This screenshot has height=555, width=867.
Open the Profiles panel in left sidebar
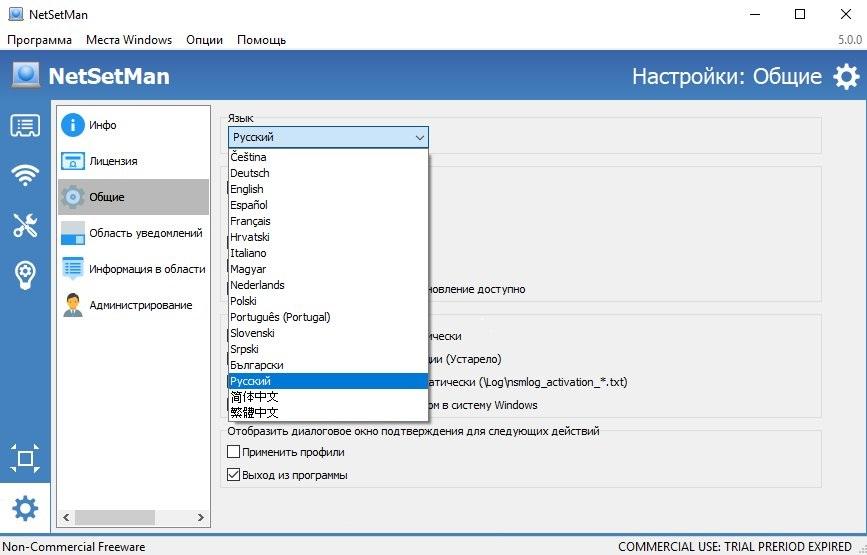click(25, 126)
